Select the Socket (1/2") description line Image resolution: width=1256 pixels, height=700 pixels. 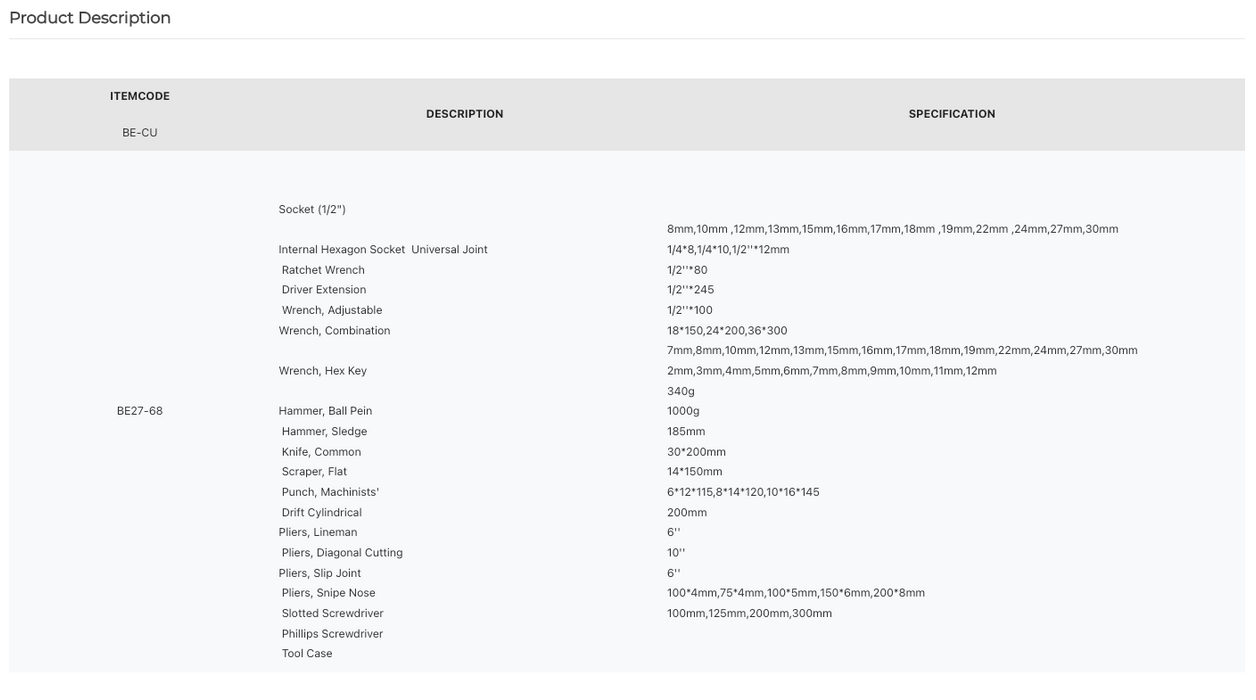[312, 209]
